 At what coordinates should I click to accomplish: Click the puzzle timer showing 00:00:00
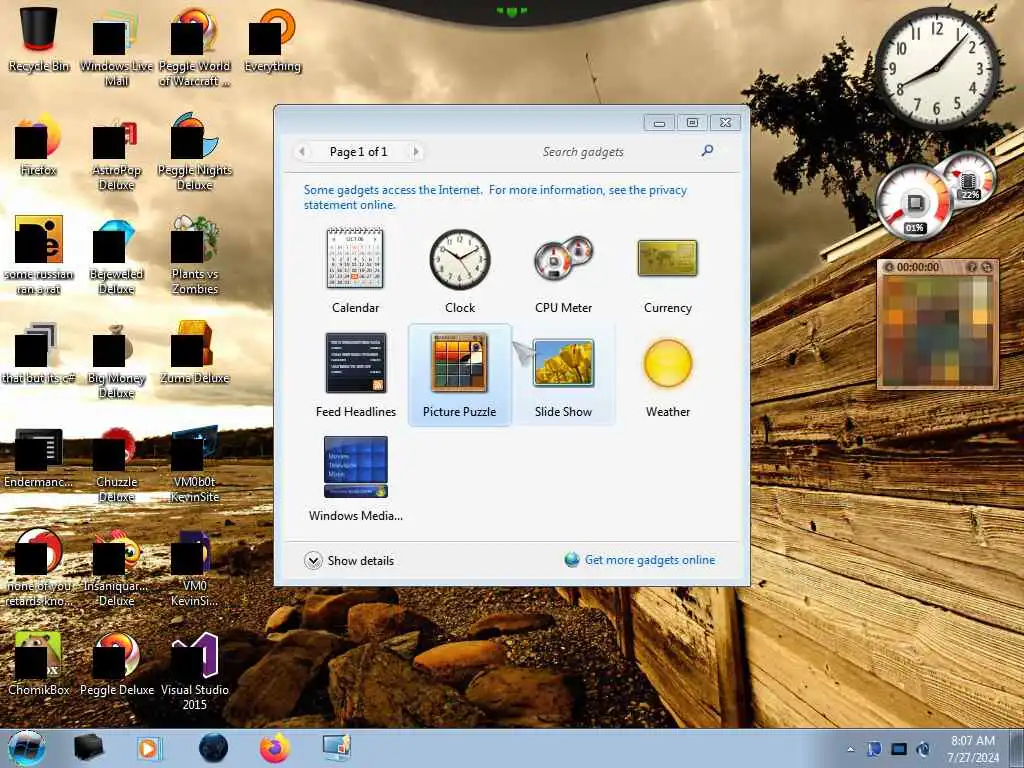918,267
